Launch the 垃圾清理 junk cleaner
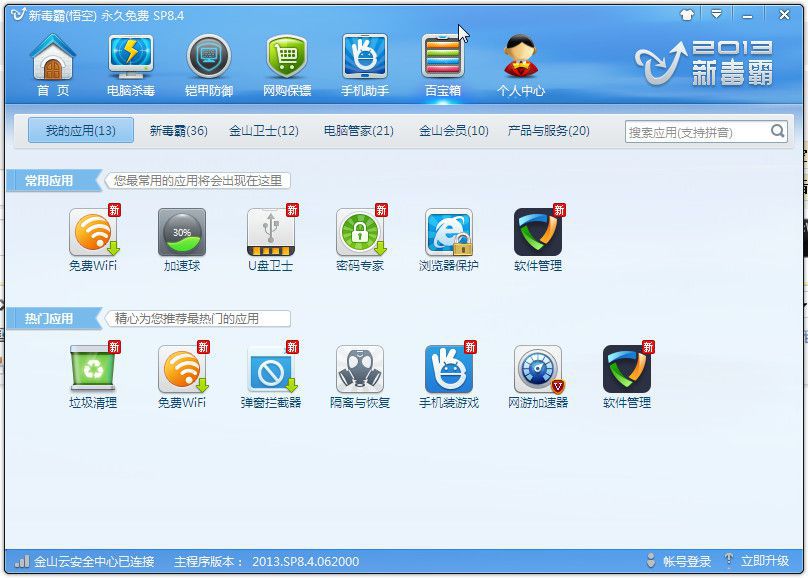Screen dimensions: 808x578 (x=93, y=375)
